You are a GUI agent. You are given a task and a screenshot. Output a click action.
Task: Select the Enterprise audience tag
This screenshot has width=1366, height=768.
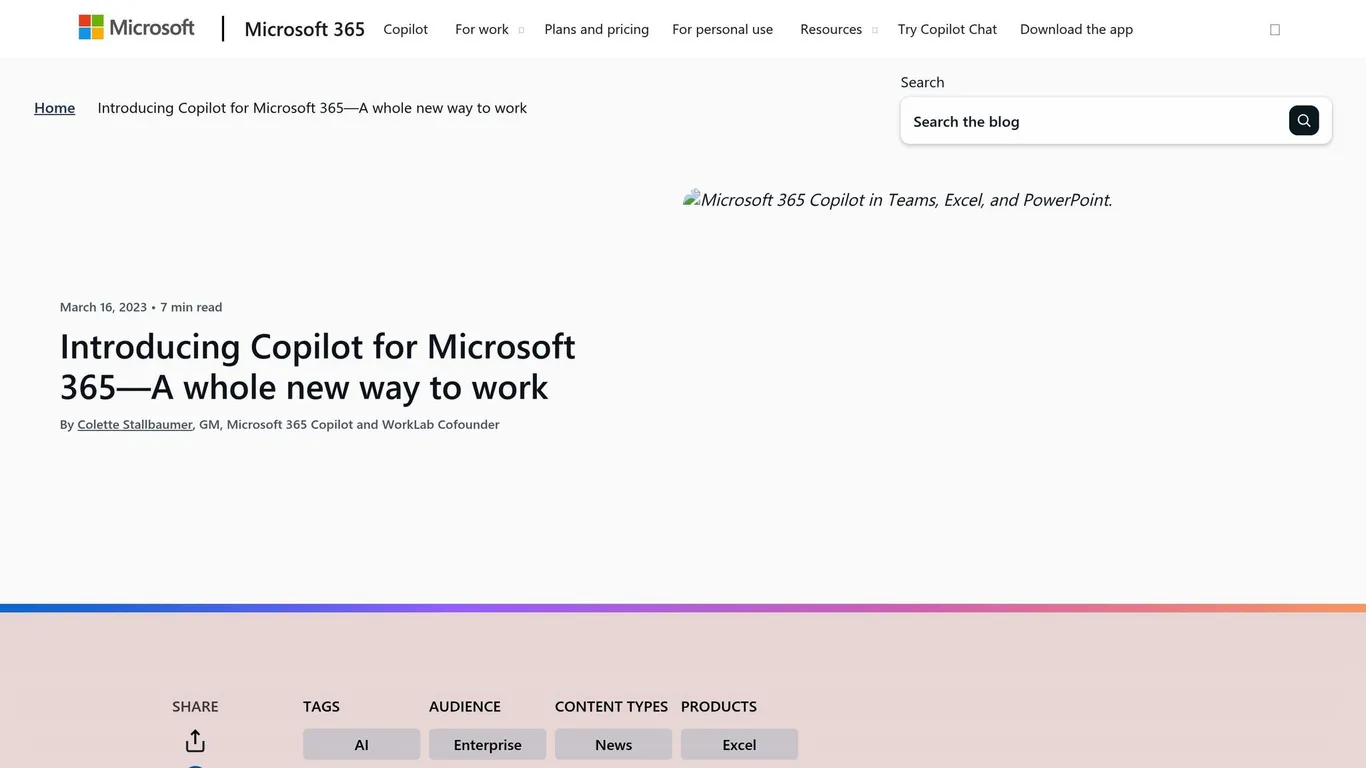tap(488, 744)
